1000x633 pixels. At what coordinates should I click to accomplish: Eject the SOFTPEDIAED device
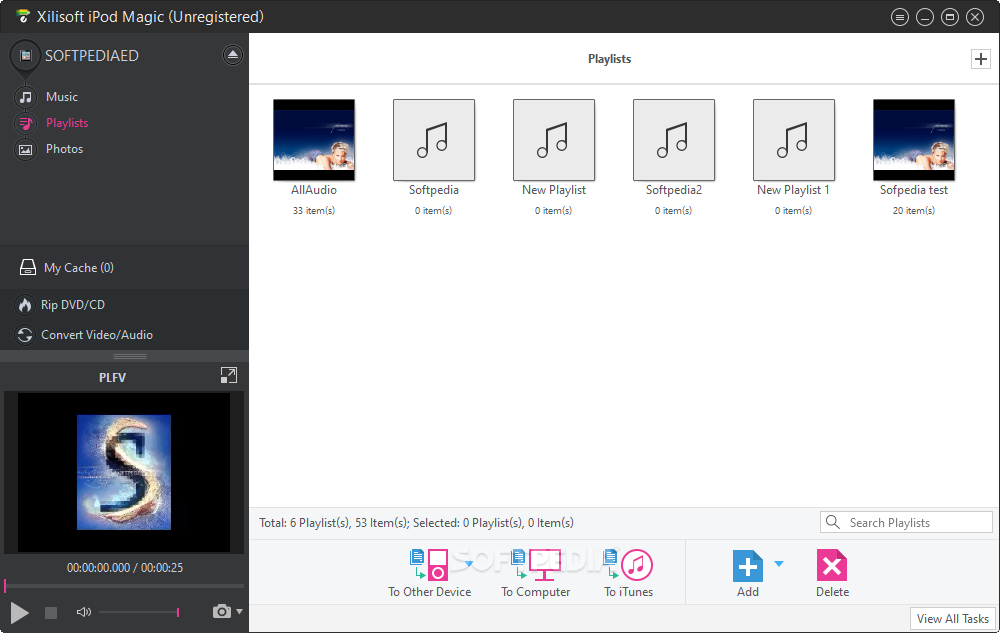coord(233,55)
